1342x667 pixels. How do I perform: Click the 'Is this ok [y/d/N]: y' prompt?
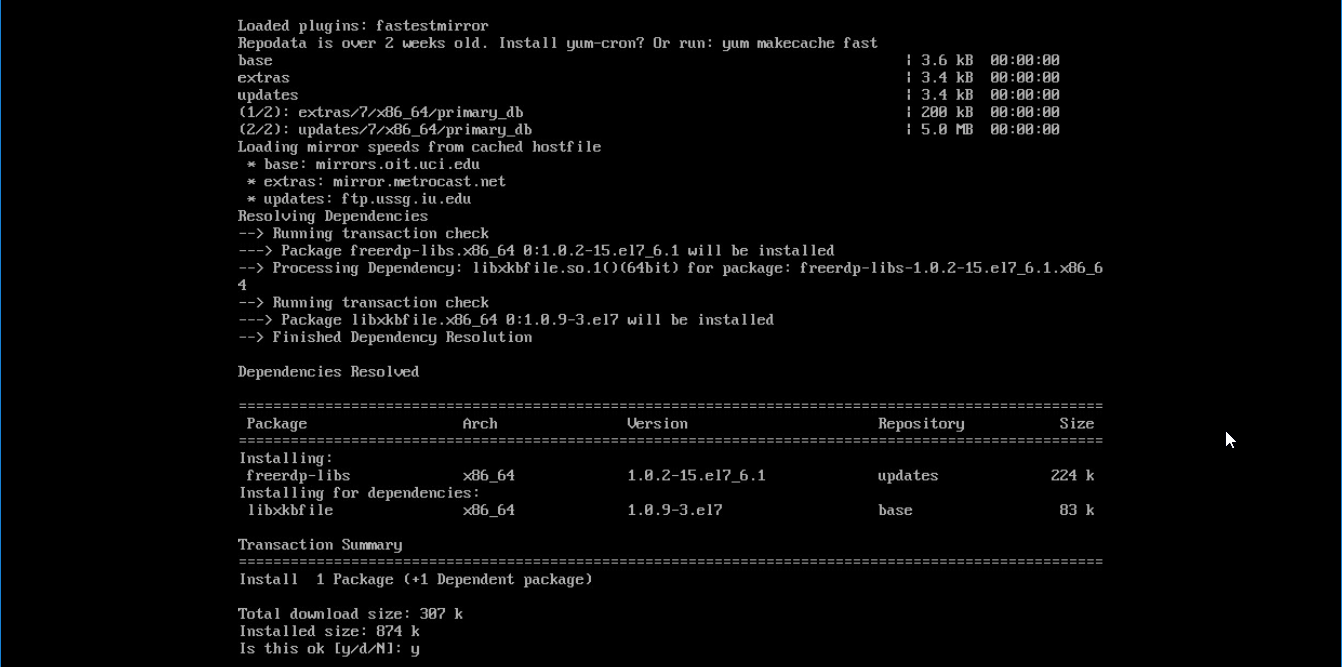coord(329,649)
